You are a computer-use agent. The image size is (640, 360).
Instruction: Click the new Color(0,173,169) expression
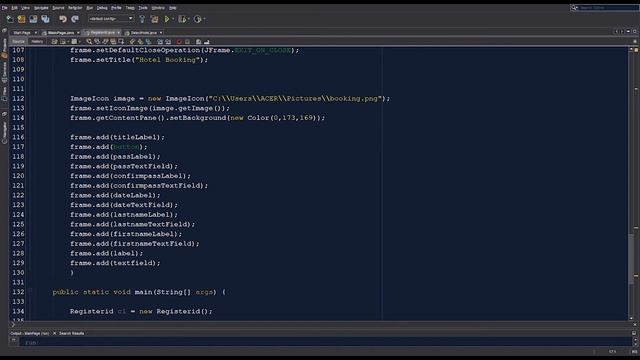pos(273,118)
